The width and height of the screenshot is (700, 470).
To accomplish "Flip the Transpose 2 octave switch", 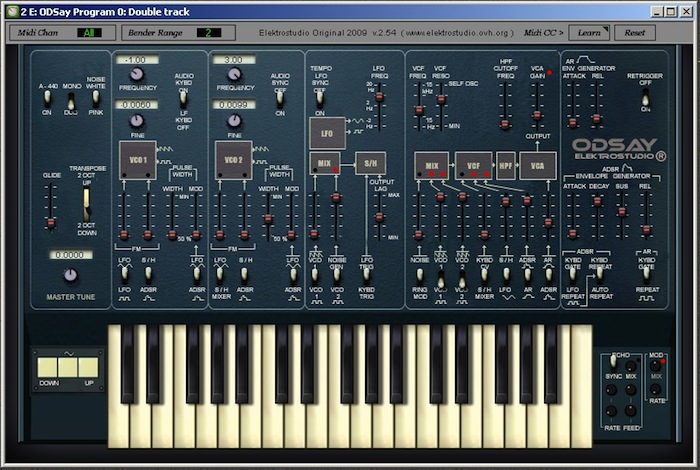I will point(87,205).
